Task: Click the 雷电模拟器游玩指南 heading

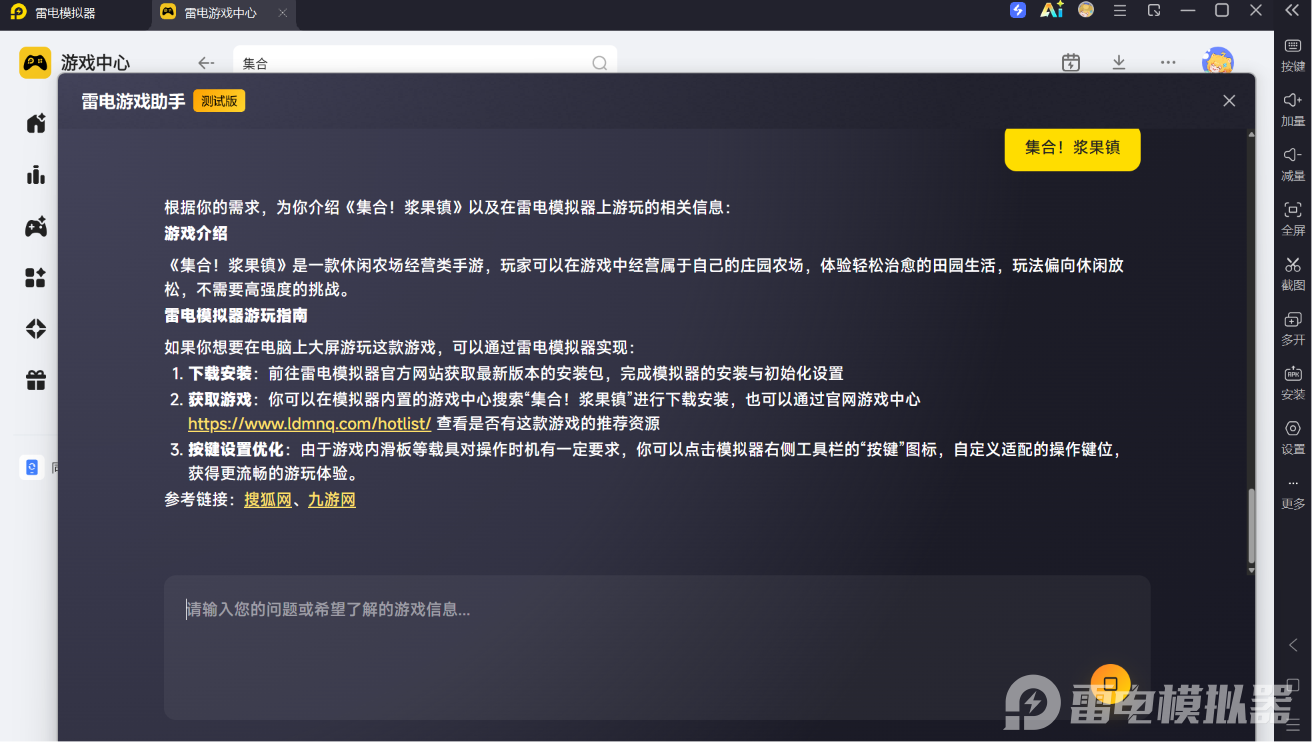Action: [236, 316]
